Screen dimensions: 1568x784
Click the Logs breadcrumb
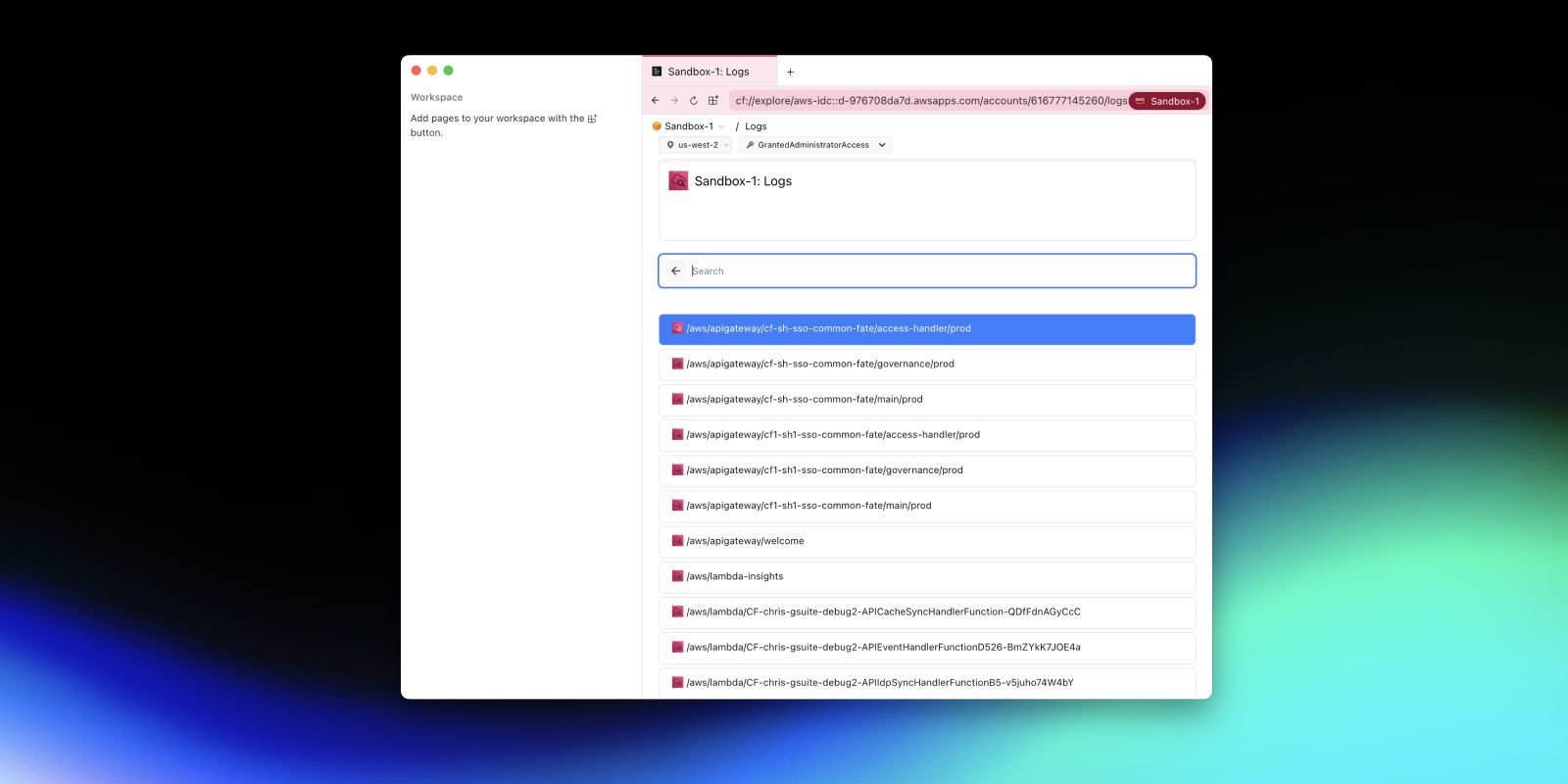(x=756, y=126)
